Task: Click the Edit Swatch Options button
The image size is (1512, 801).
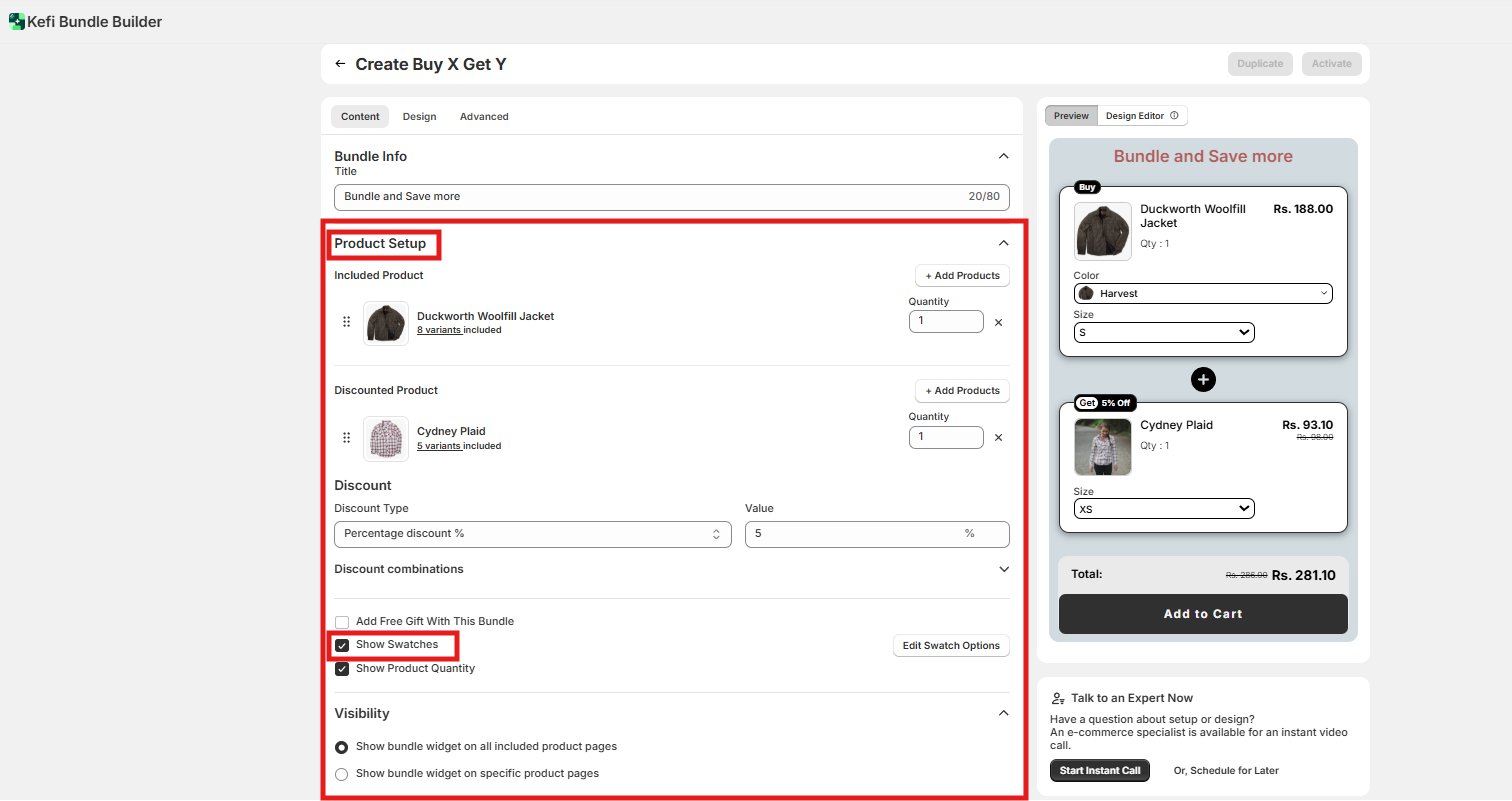Action: click(950, 646)
